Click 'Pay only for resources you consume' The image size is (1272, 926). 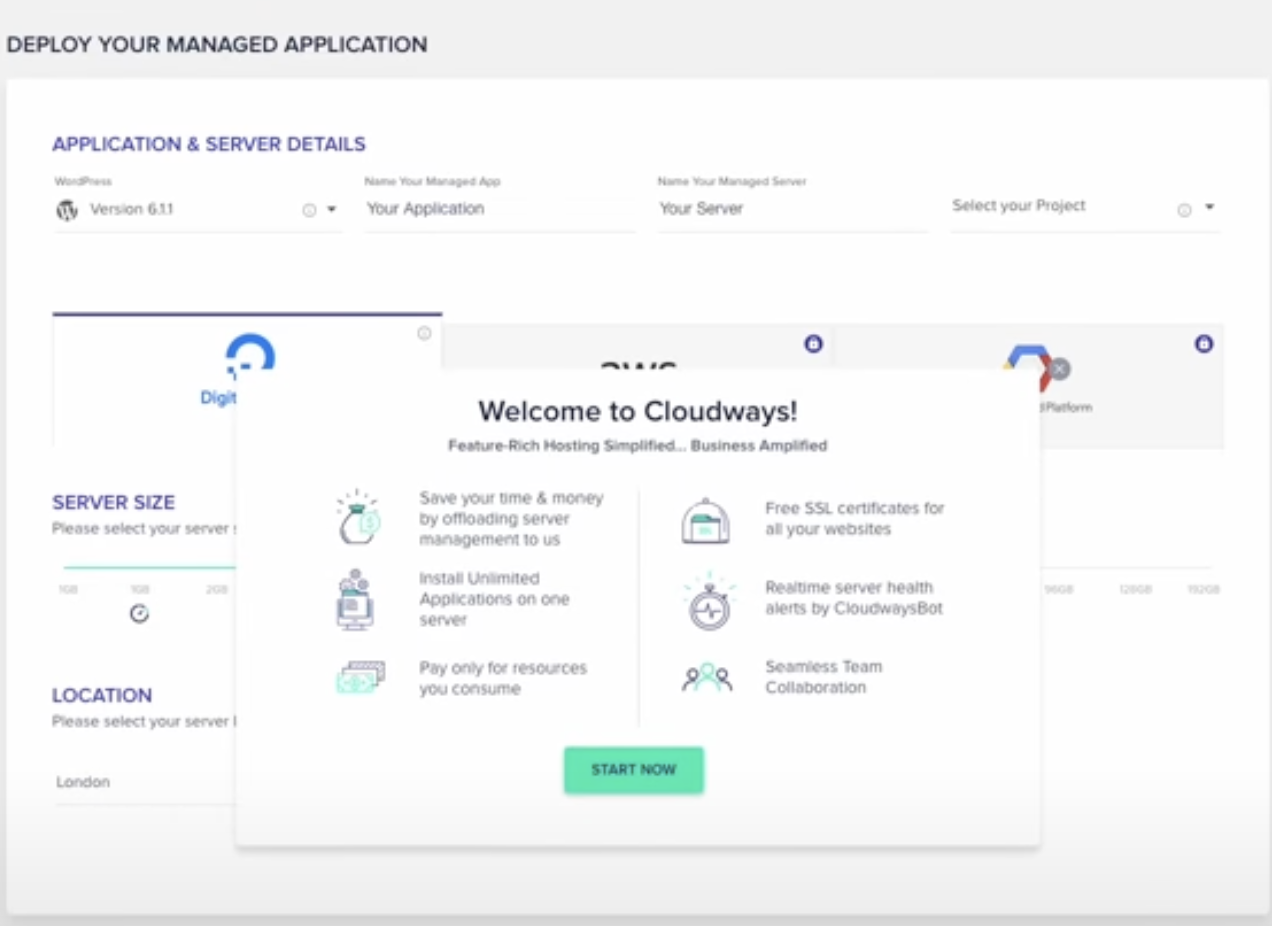tap(503, 678)
